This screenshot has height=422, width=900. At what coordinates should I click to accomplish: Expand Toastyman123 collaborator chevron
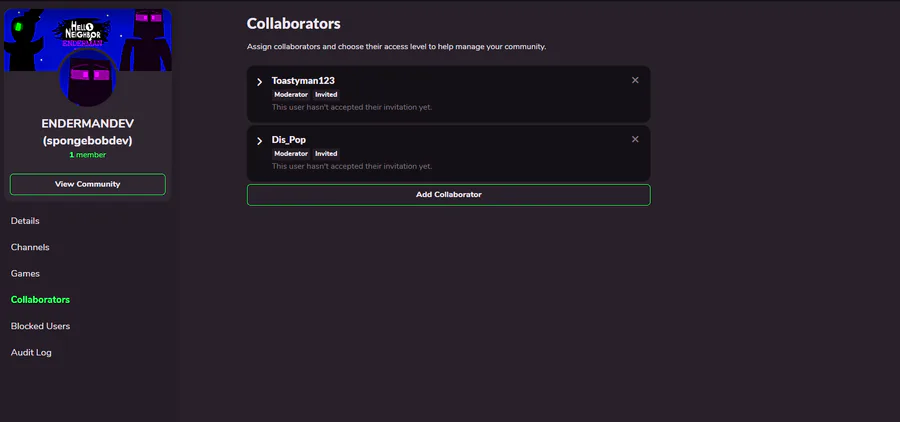[x=260, y=82]
